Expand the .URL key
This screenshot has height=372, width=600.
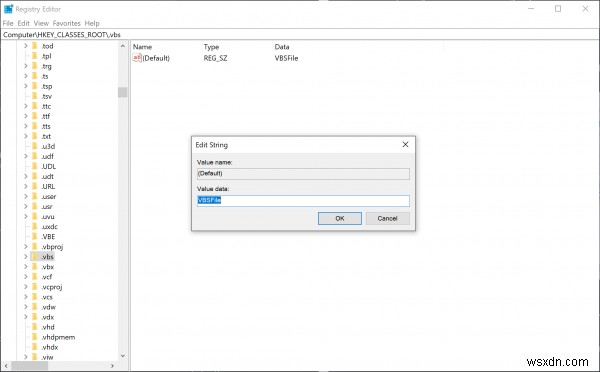(x=26, y=186)
